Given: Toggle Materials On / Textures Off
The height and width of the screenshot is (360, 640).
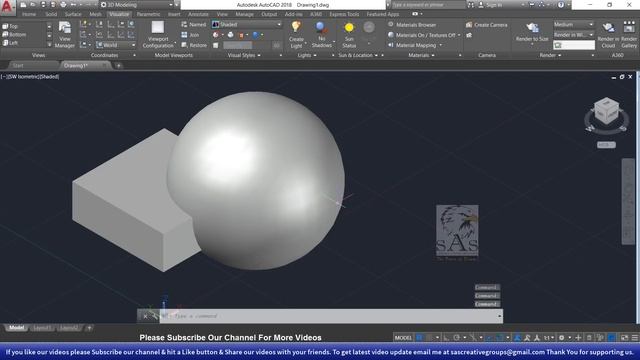Looking at the screenshot, I should pos(424,35).
